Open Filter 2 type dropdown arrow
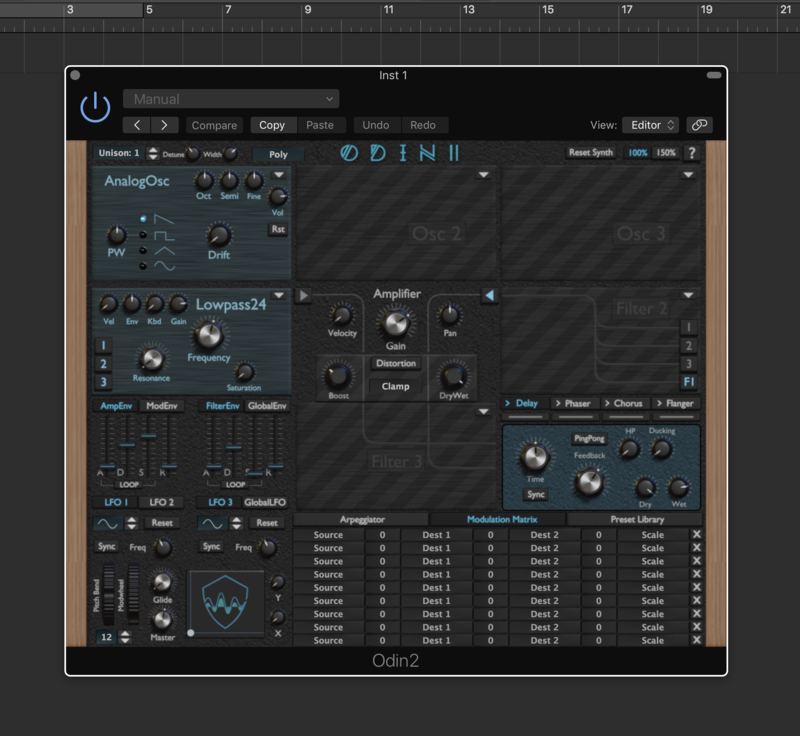The image size is (800, 736). [688, 295]
